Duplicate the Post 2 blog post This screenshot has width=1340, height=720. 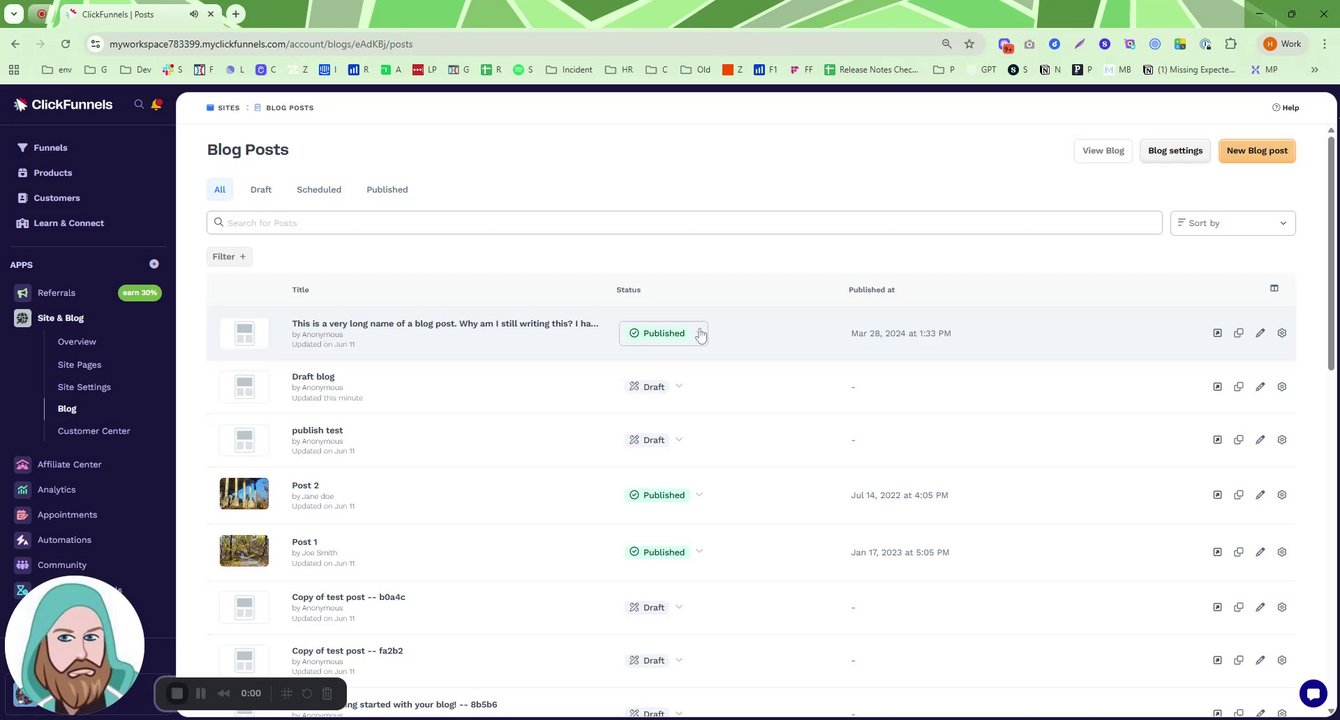(1238, 495)
